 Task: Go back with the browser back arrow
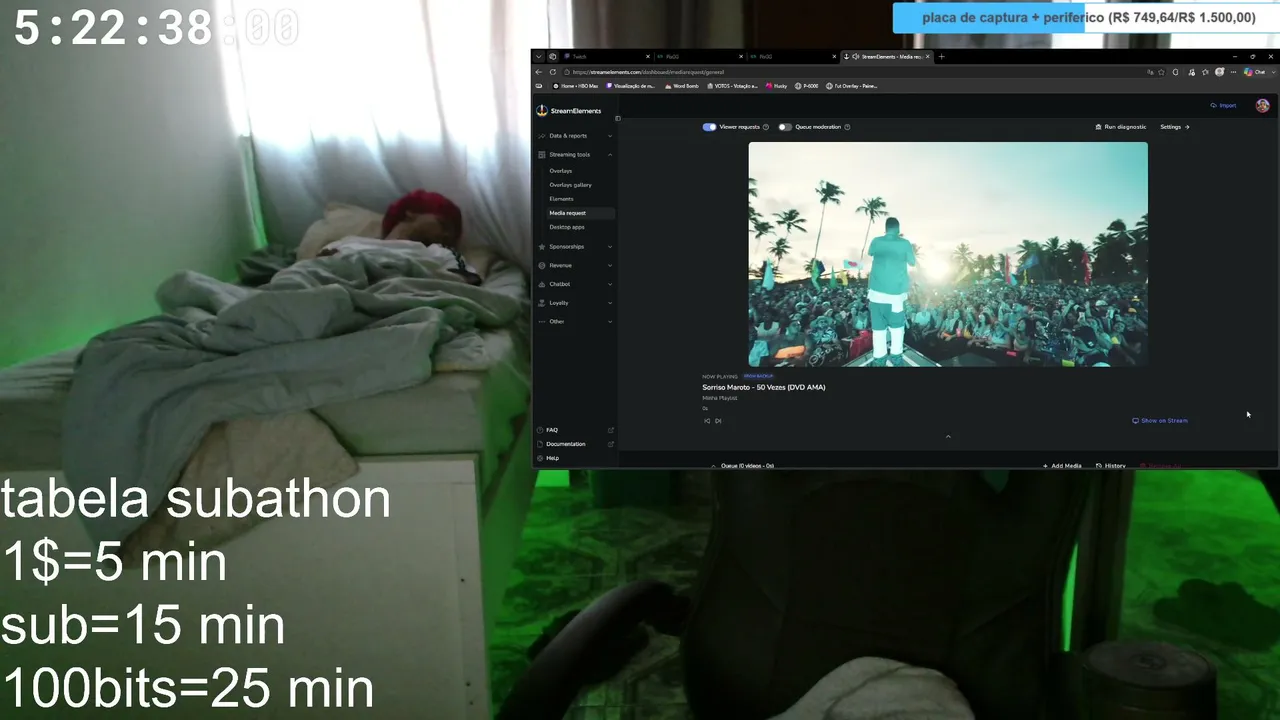[539, 72]
